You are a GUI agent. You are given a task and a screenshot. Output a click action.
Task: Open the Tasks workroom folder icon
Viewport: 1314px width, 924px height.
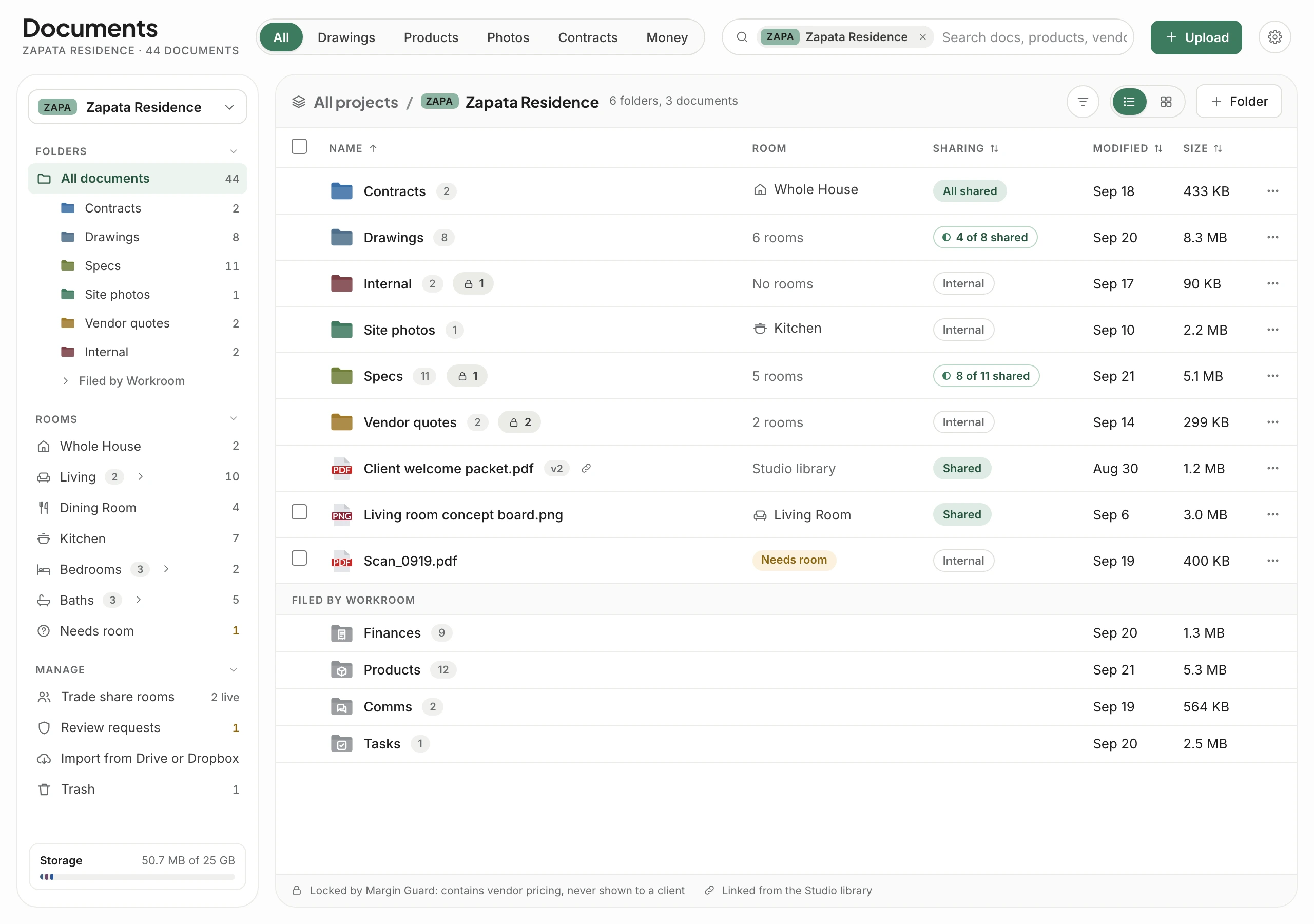342,744
